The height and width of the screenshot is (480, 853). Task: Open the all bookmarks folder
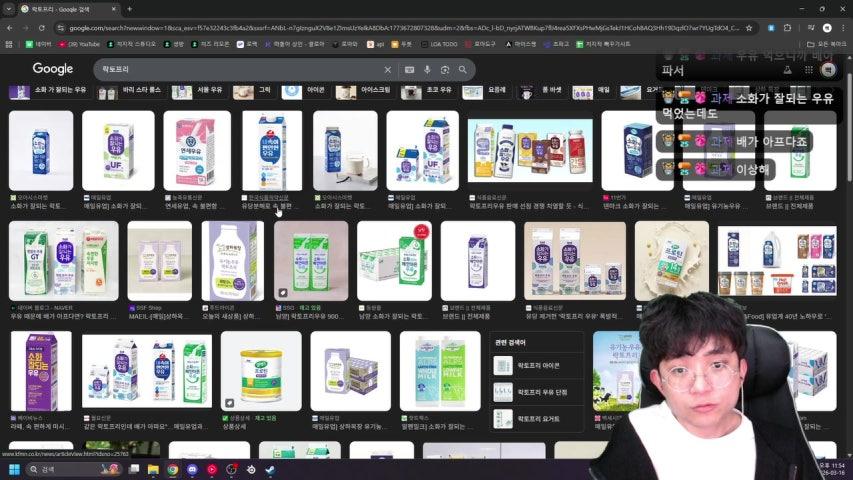tap(826, 44)
